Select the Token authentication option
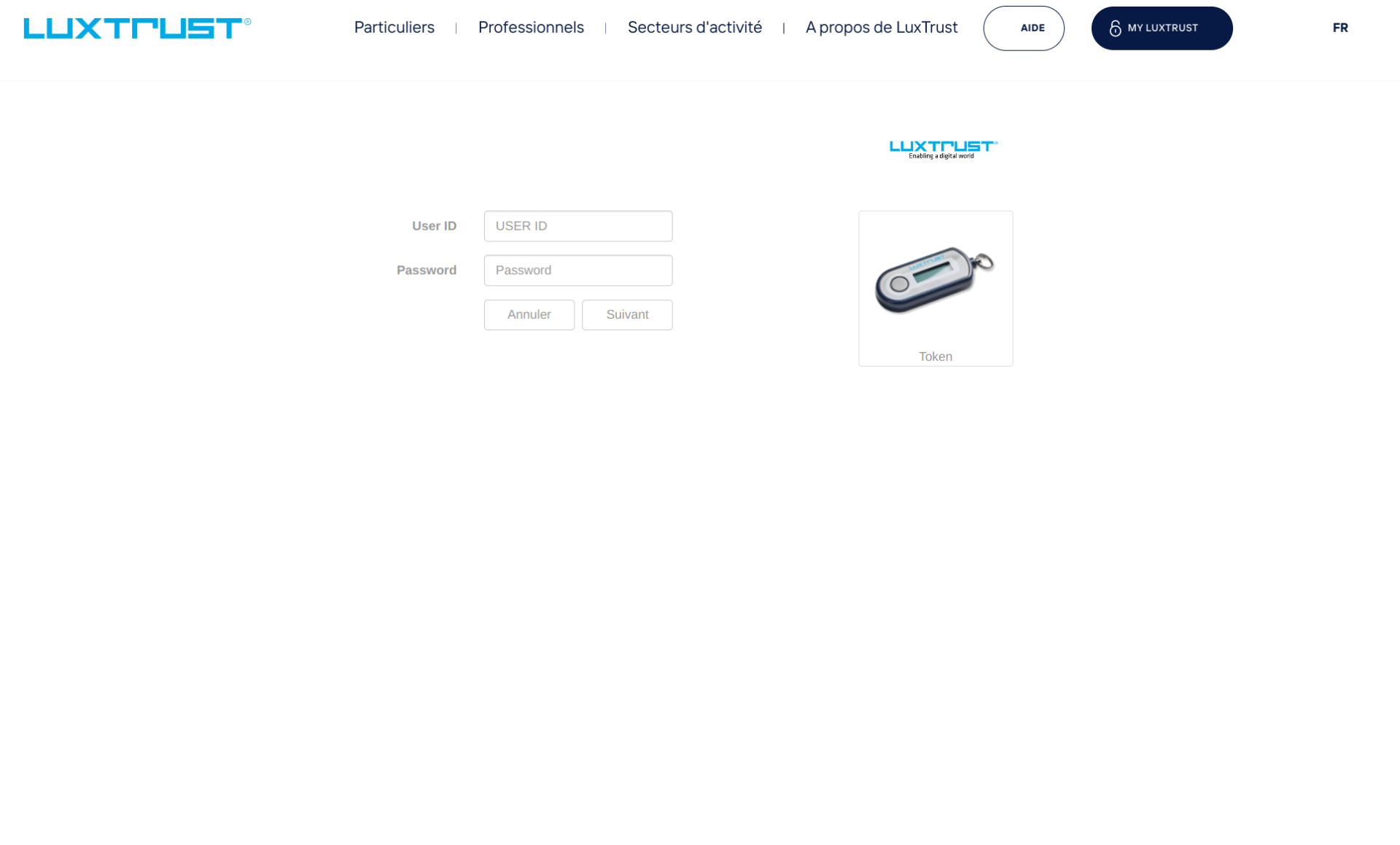Image resolution: width=1400 pixels, height=845 pixels. 935,288
